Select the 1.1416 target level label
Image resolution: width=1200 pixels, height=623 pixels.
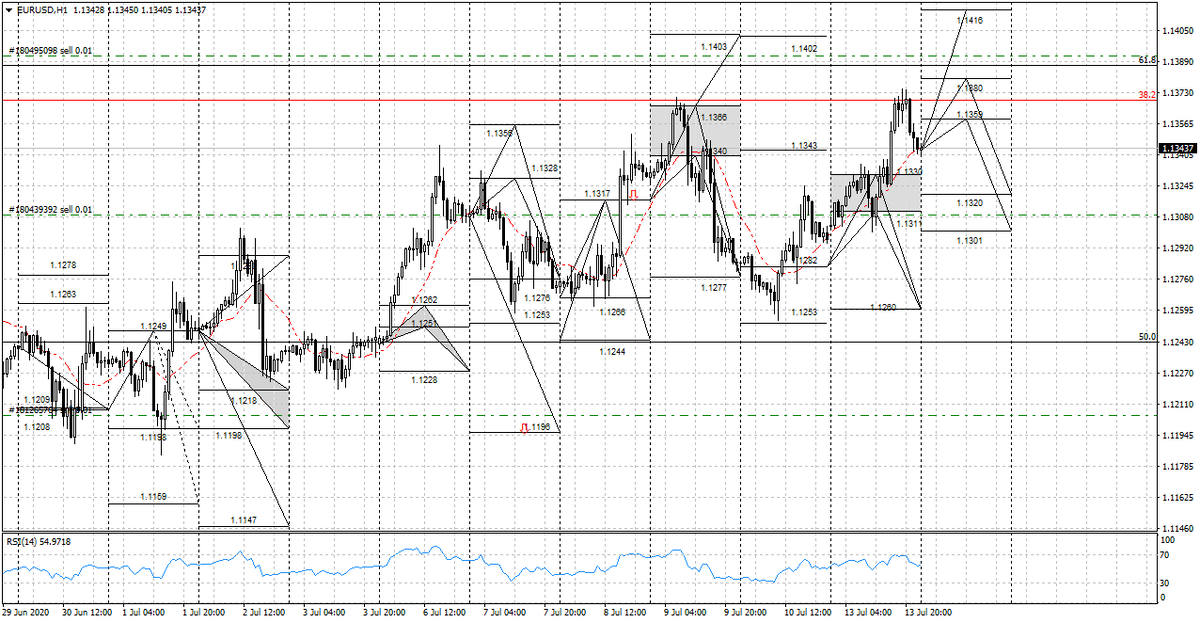(x=968, y=20)
